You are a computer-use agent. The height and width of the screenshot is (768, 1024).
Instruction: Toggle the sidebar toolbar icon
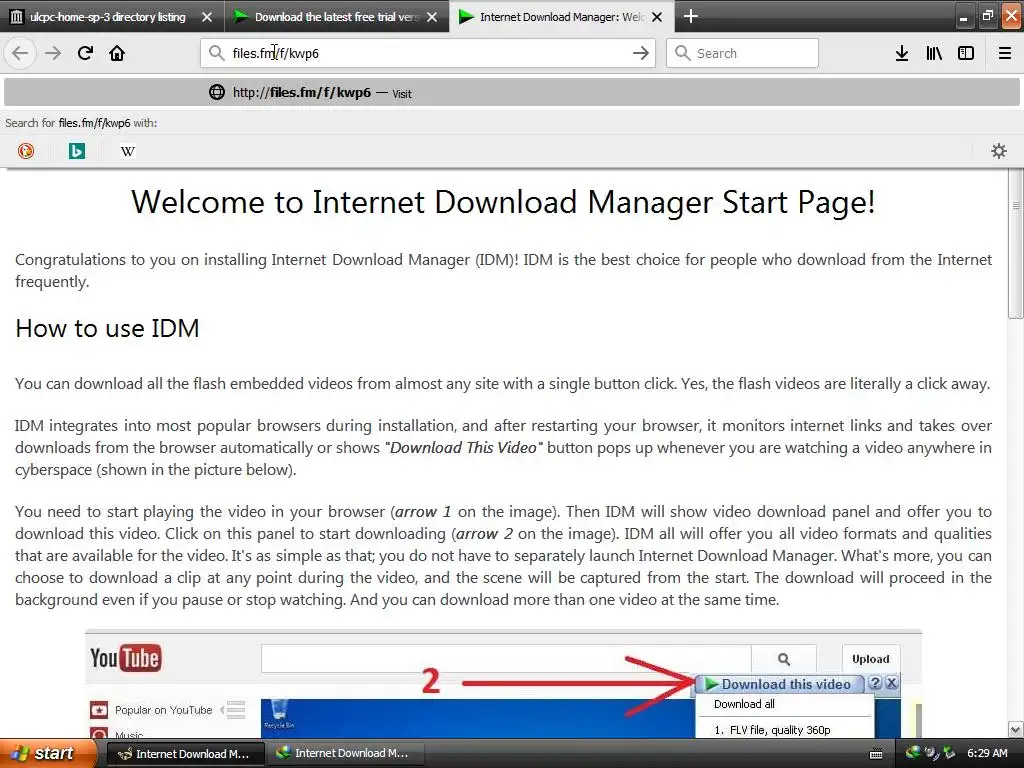966,53
